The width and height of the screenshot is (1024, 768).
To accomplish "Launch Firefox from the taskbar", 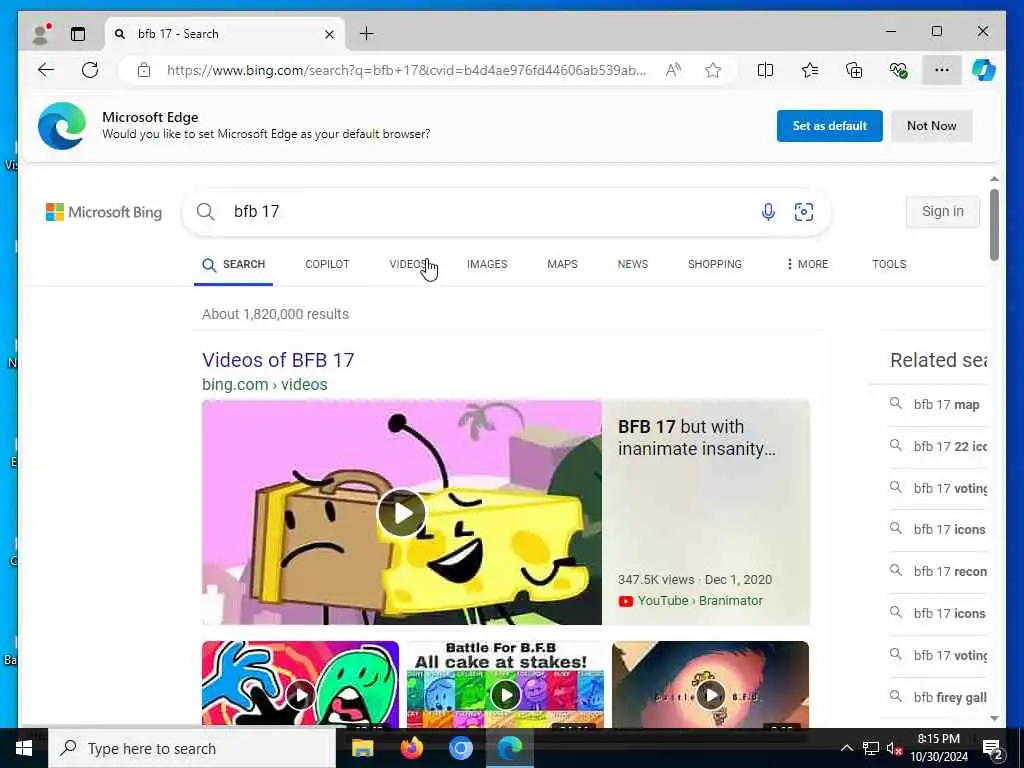I will point(411,748).
